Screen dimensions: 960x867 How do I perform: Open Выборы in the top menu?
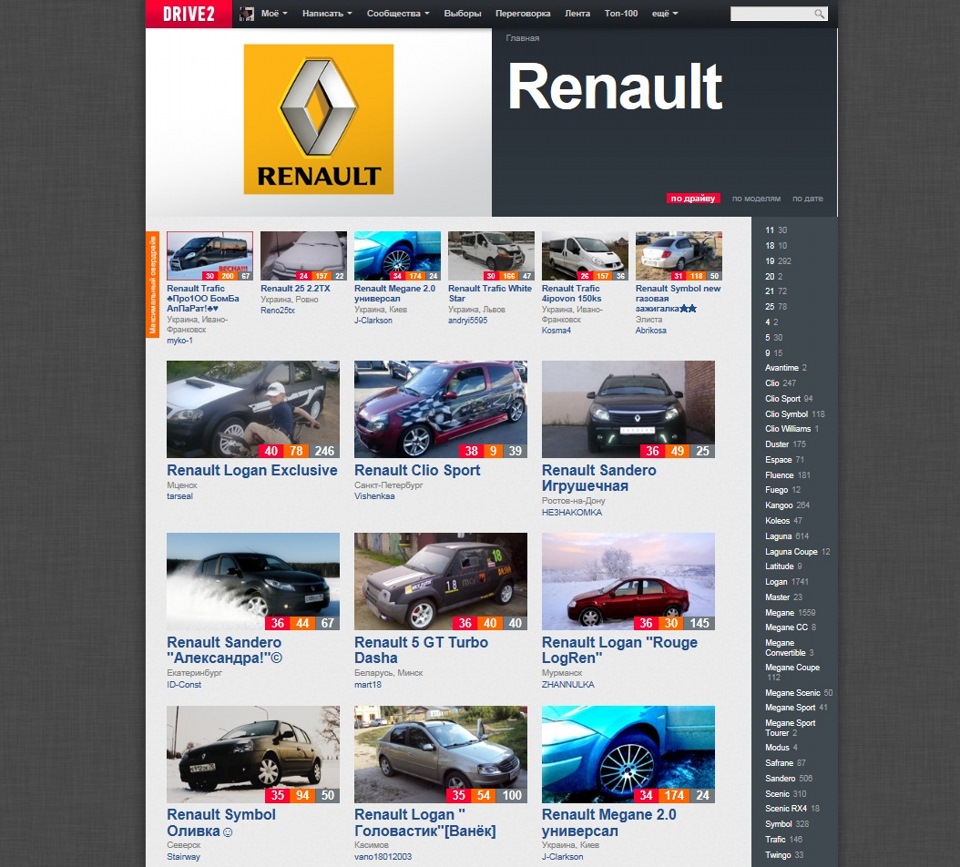click(462, 13)
